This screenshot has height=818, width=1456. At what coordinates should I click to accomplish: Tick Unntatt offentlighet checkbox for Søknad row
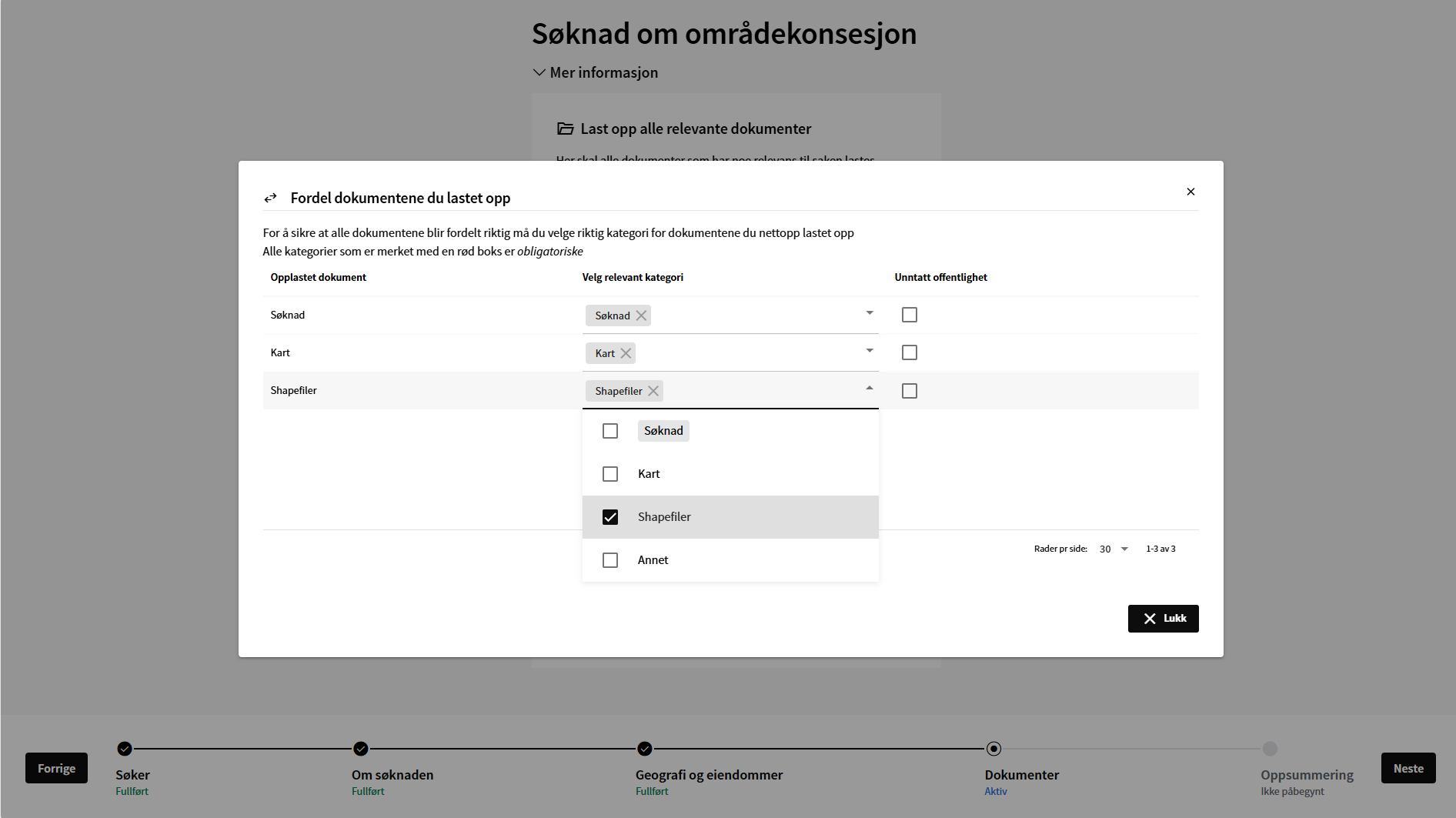pos(910,315)
